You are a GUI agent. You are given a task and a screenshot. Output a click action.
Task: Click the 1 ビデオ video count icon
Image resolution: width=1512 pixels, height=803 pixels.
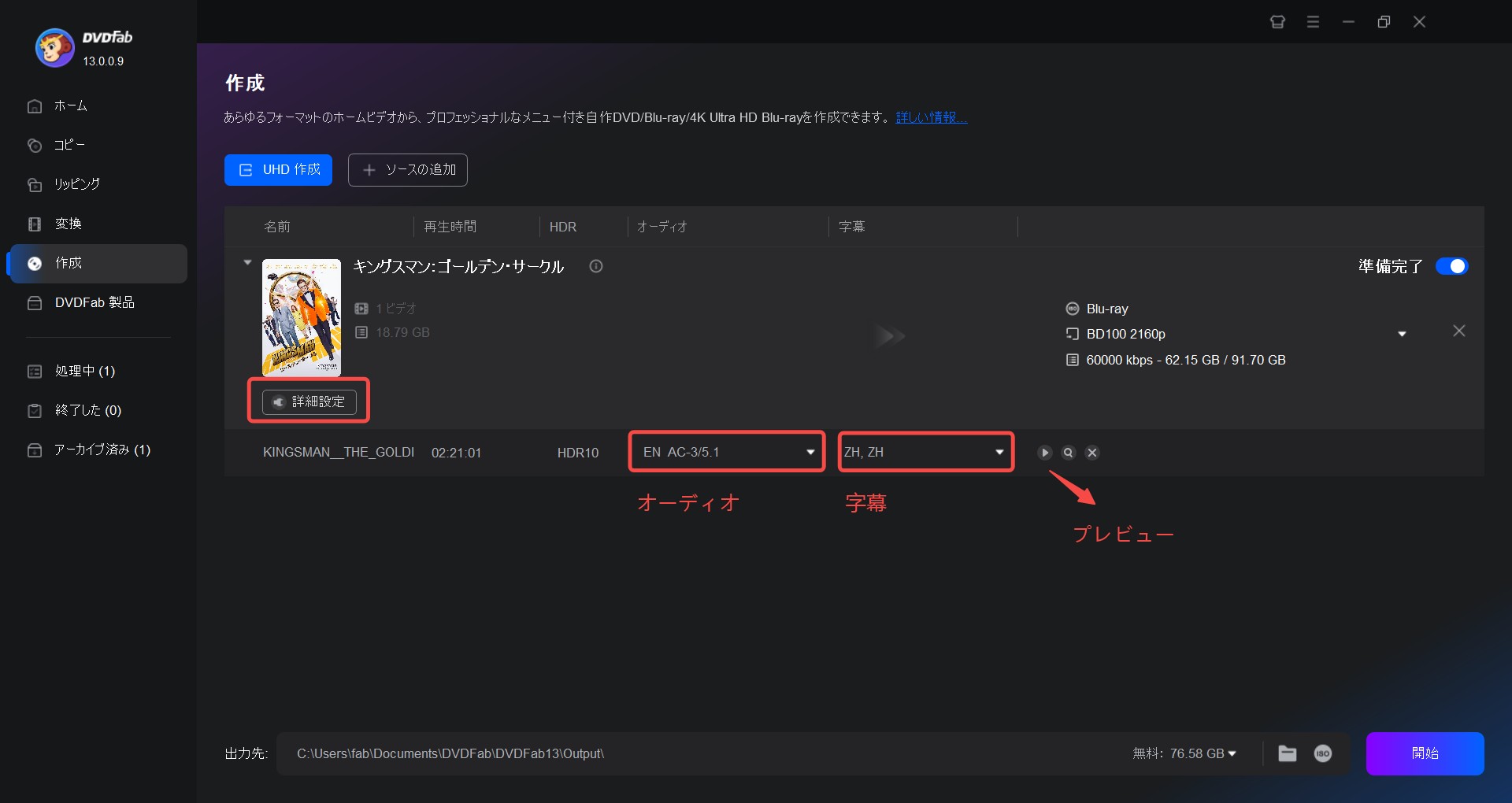click(x=361, y=309)
